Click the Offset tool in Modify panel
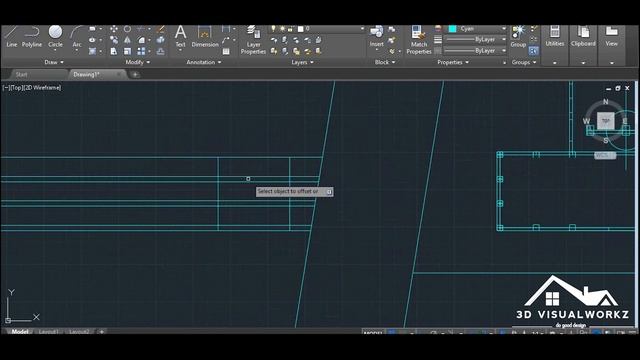640x360 pixels. click(160, 51)
